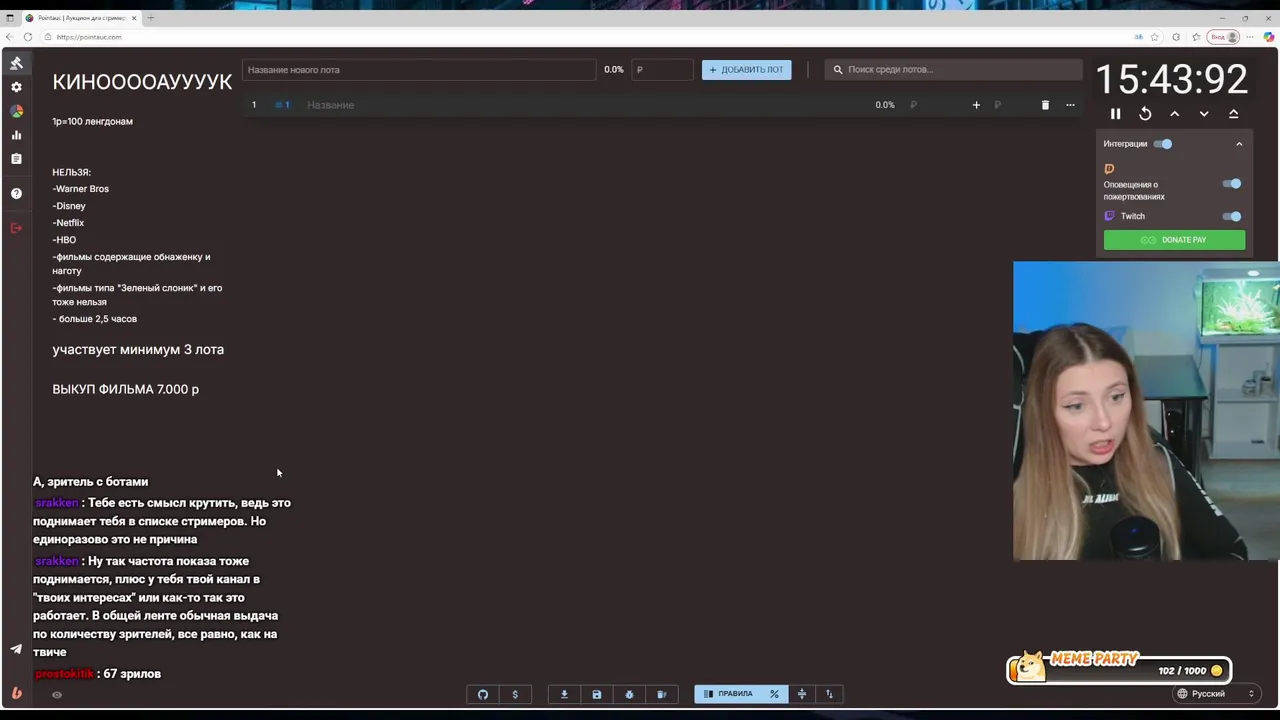Open the colored wheel icon in sidebar

pos(16,111)
